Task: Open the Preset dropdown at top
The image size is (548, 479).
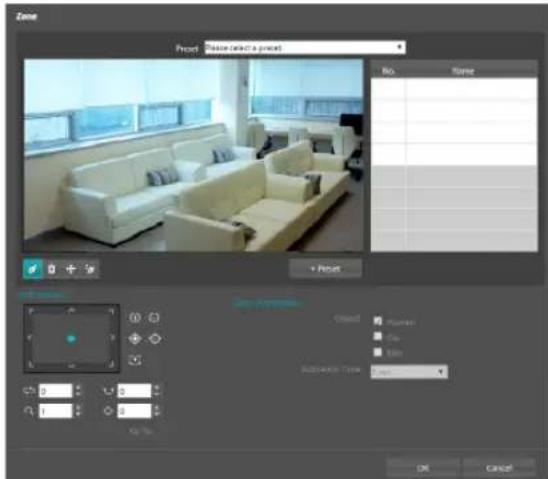Action: click(305, 48)
